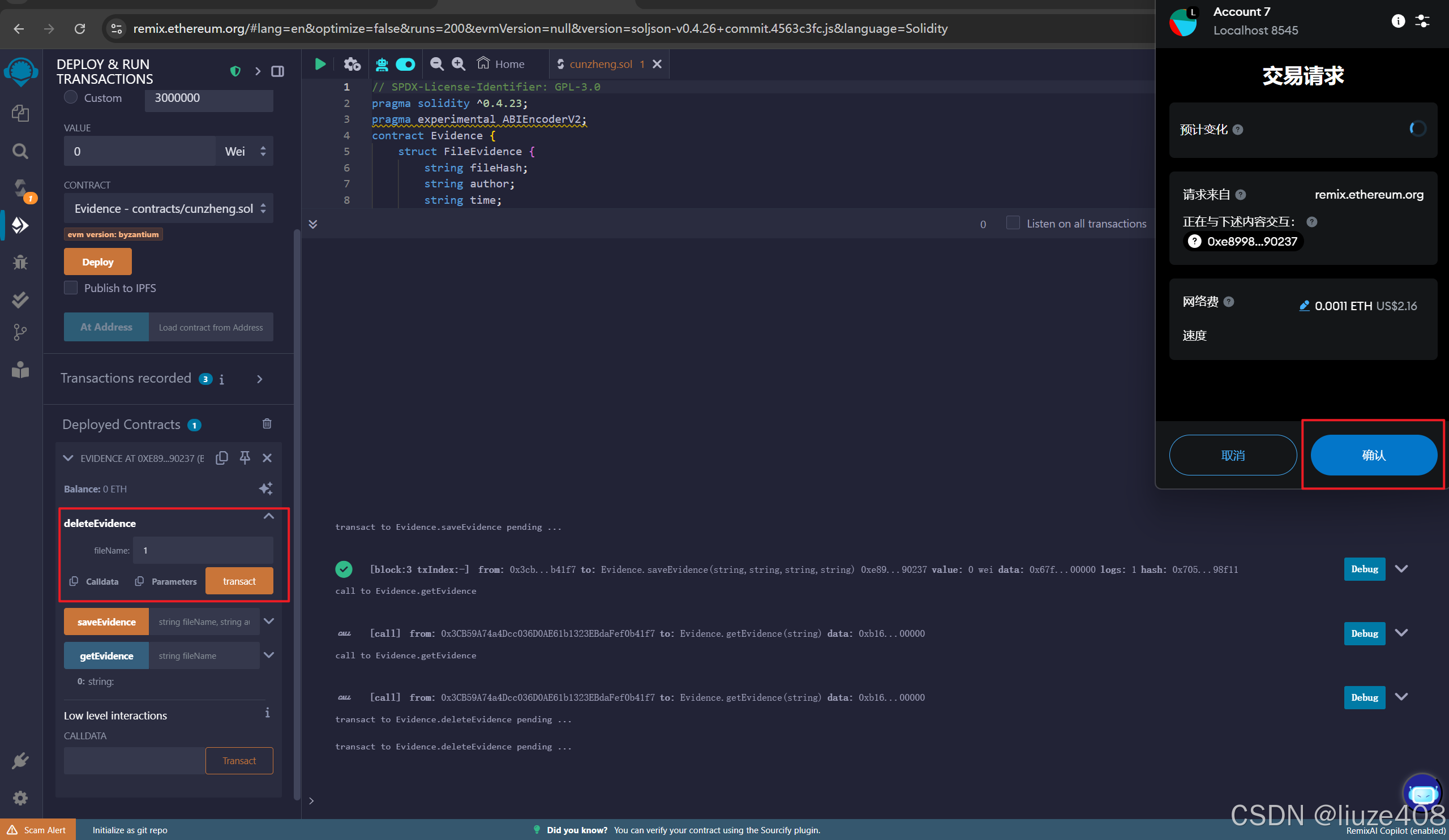1449x840 pixels.
Task: Open the Debugger bug icon in sidebar
Action: (x=20, y=262)
